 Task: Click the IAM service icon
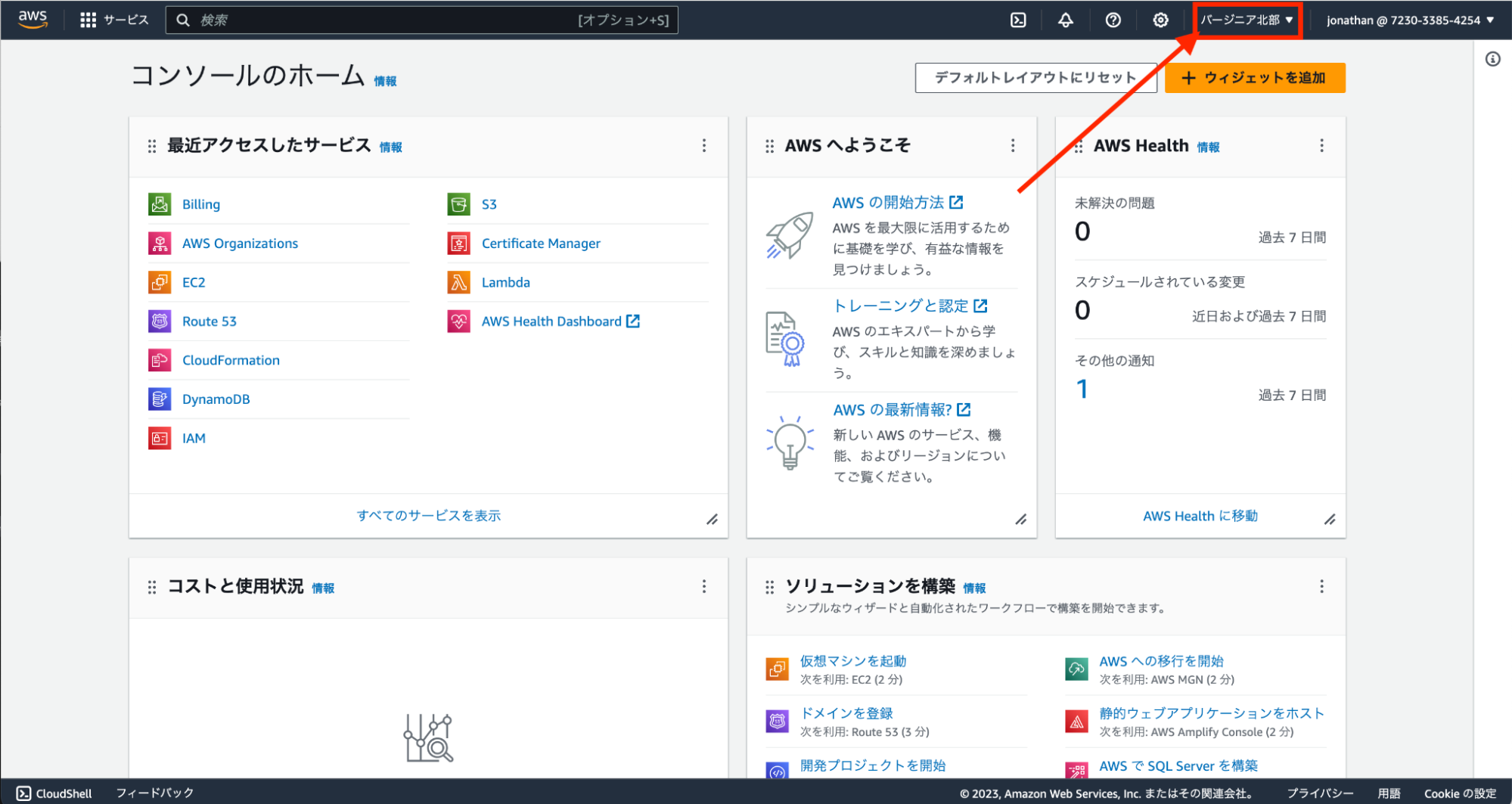coord(160,438)
